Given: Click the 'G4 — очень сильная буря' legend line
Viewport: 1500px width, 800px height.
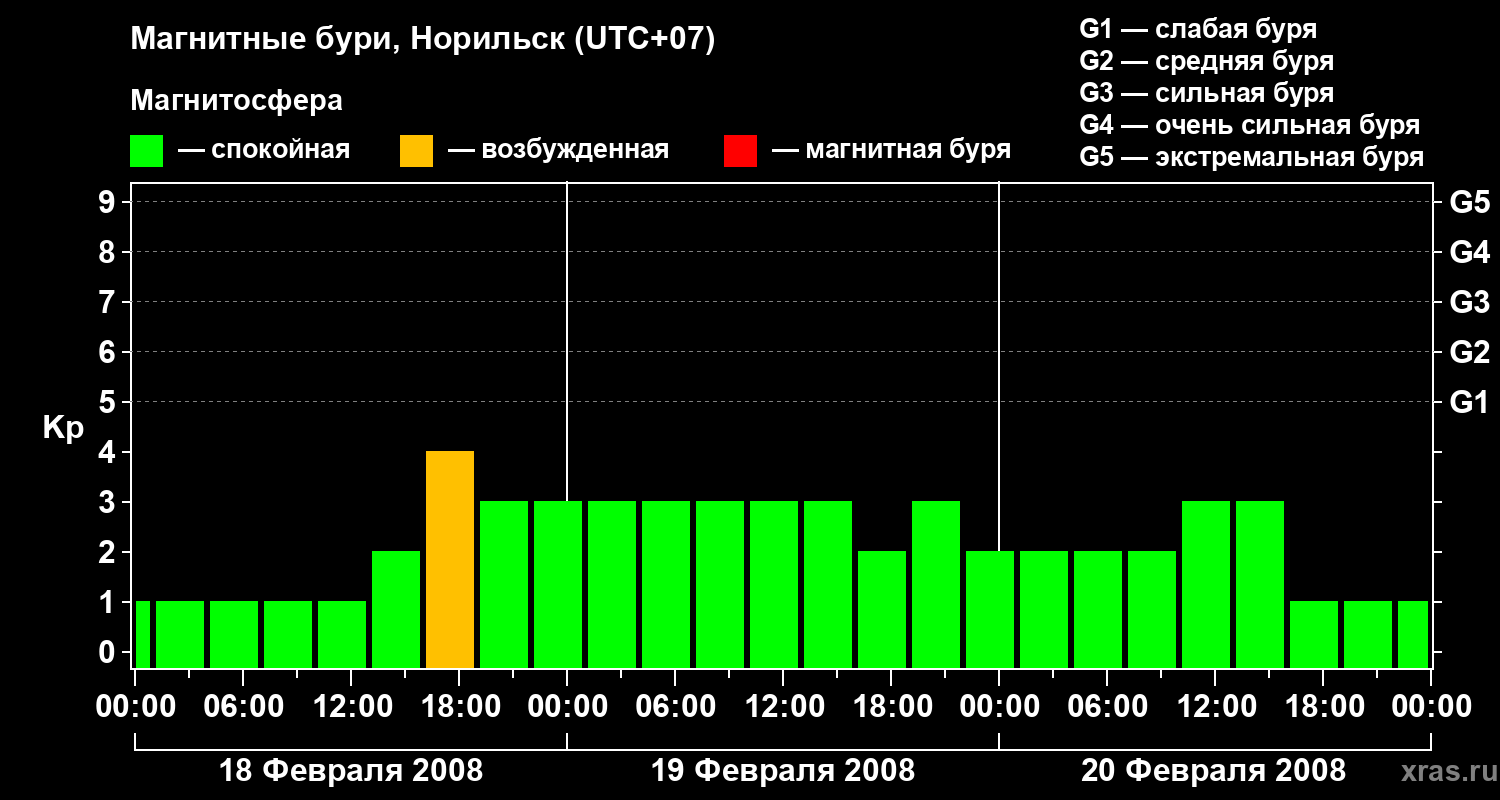Looking at the screenshot, I should coord(1250,125).
